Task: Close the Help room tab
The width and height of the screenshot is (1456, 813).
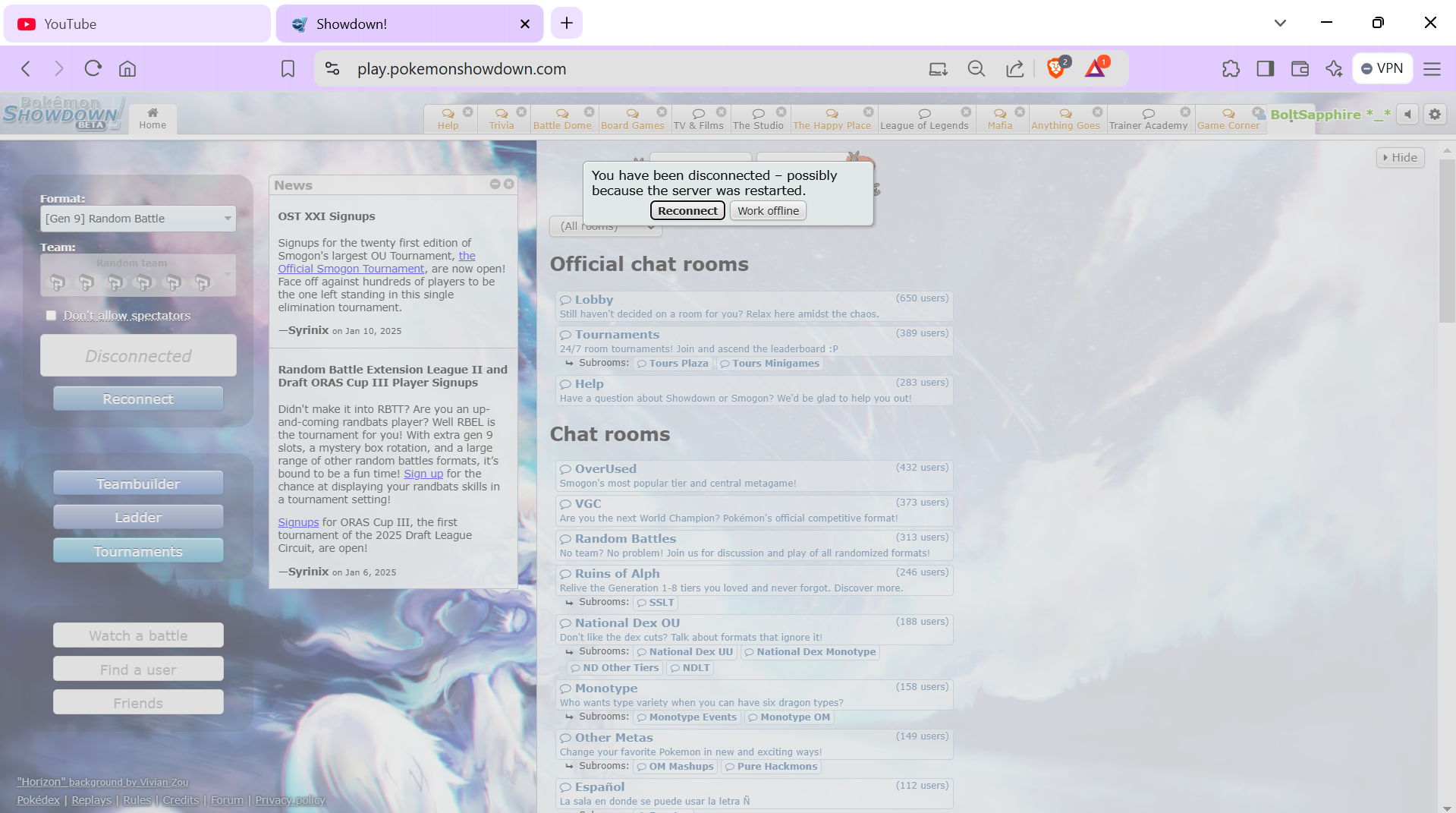Action: 468,112
